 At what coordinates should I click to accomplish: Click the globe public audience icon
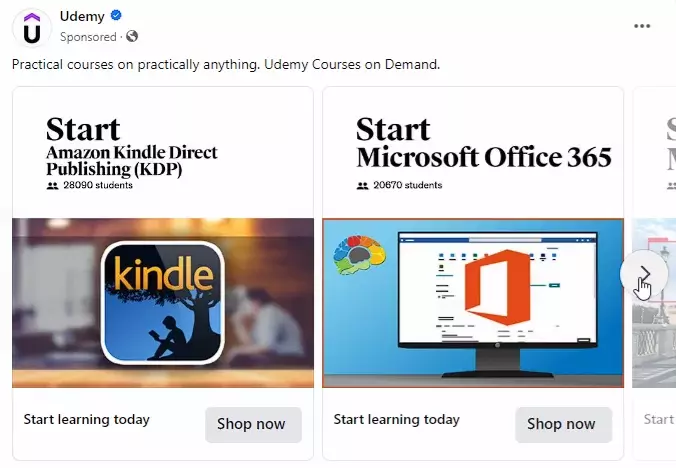pos(132,36)
